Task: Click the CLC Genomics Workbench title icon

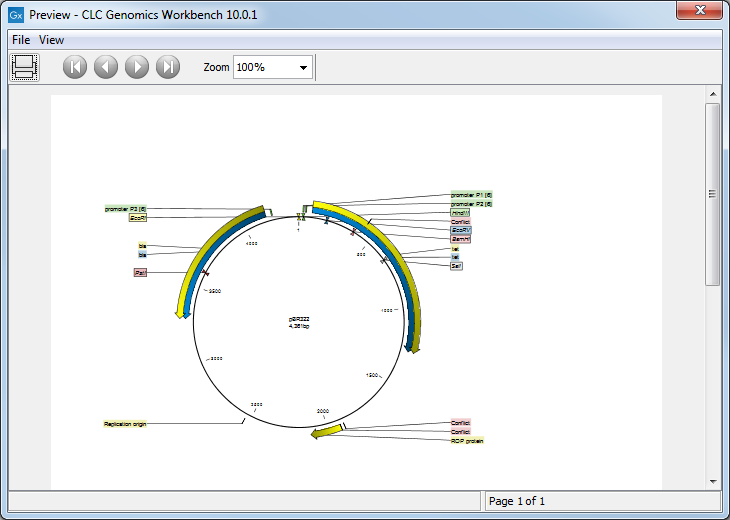Action: (x=16, y=15)
